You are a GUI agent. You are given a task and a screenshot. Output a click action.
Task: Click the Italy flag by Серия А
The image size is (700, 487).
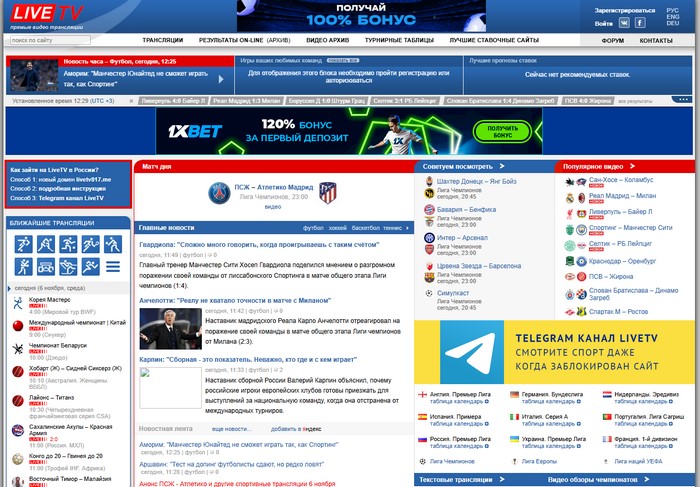[514, 417]
